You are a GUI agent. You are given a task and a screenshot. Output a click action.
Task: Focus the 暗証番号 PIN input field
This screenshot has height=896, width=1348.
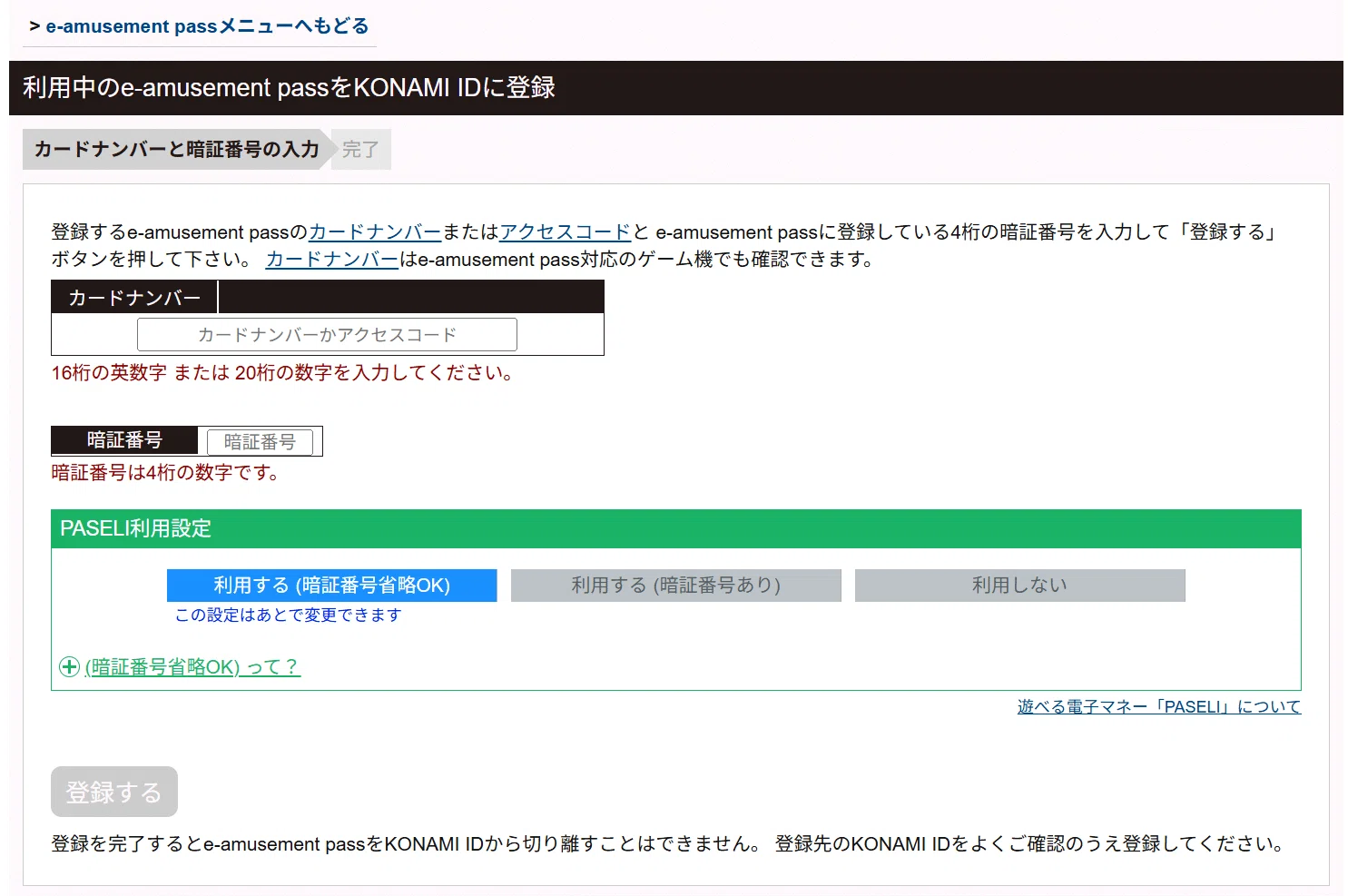[x=260, y=442]
